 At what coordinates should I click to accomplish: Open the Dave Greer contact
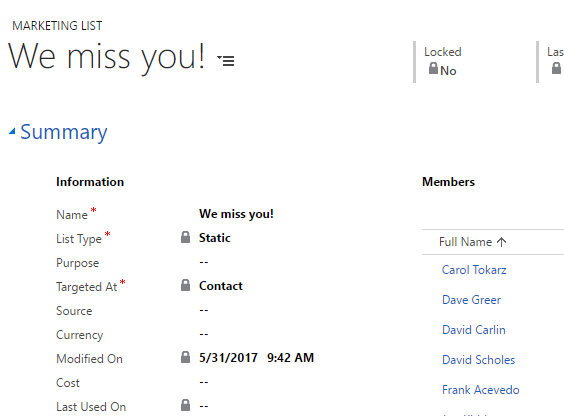(471, 300)
